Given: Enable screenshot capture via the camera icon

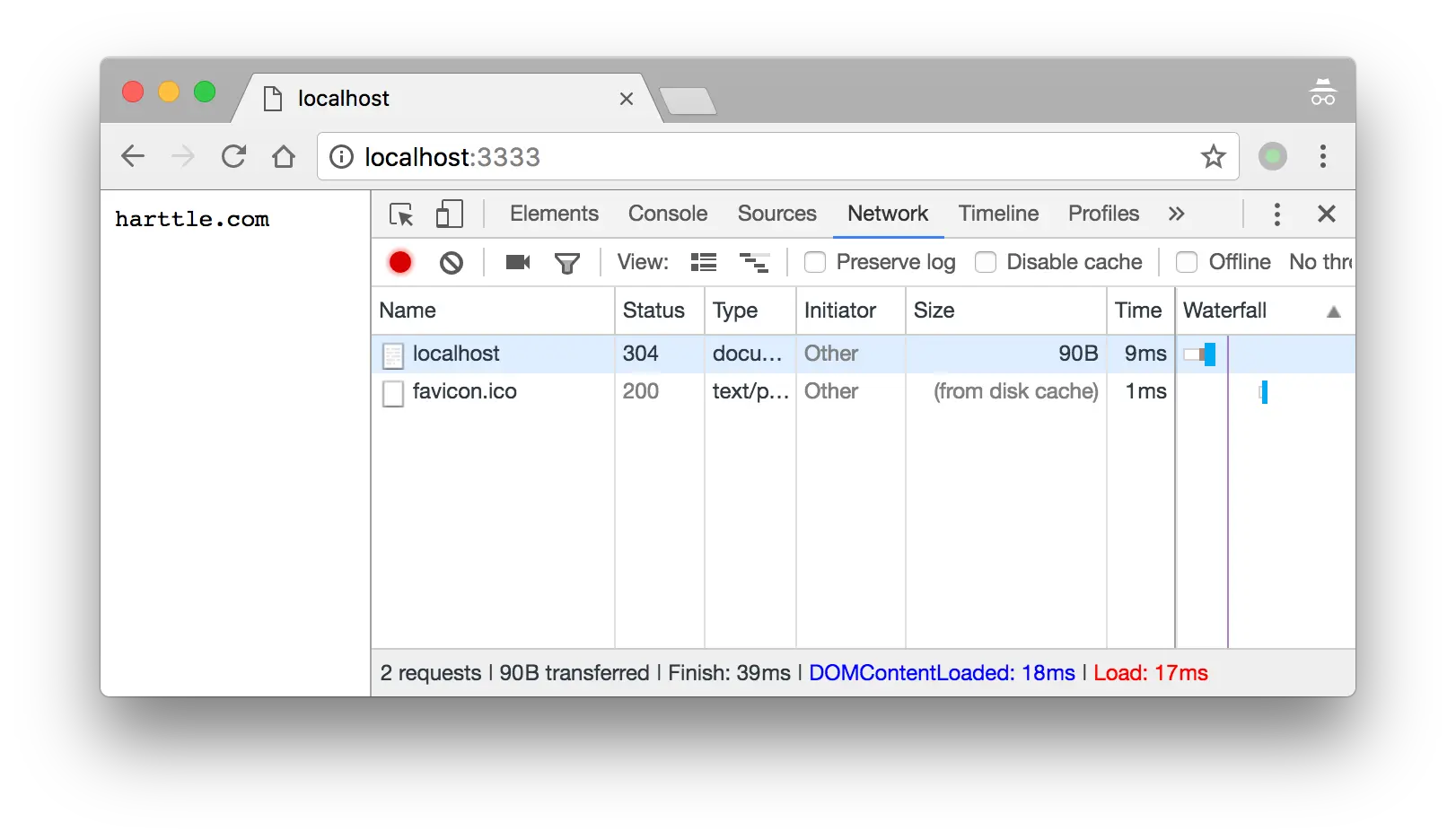Looking at the screenshot, I should (x=517, y=262).
